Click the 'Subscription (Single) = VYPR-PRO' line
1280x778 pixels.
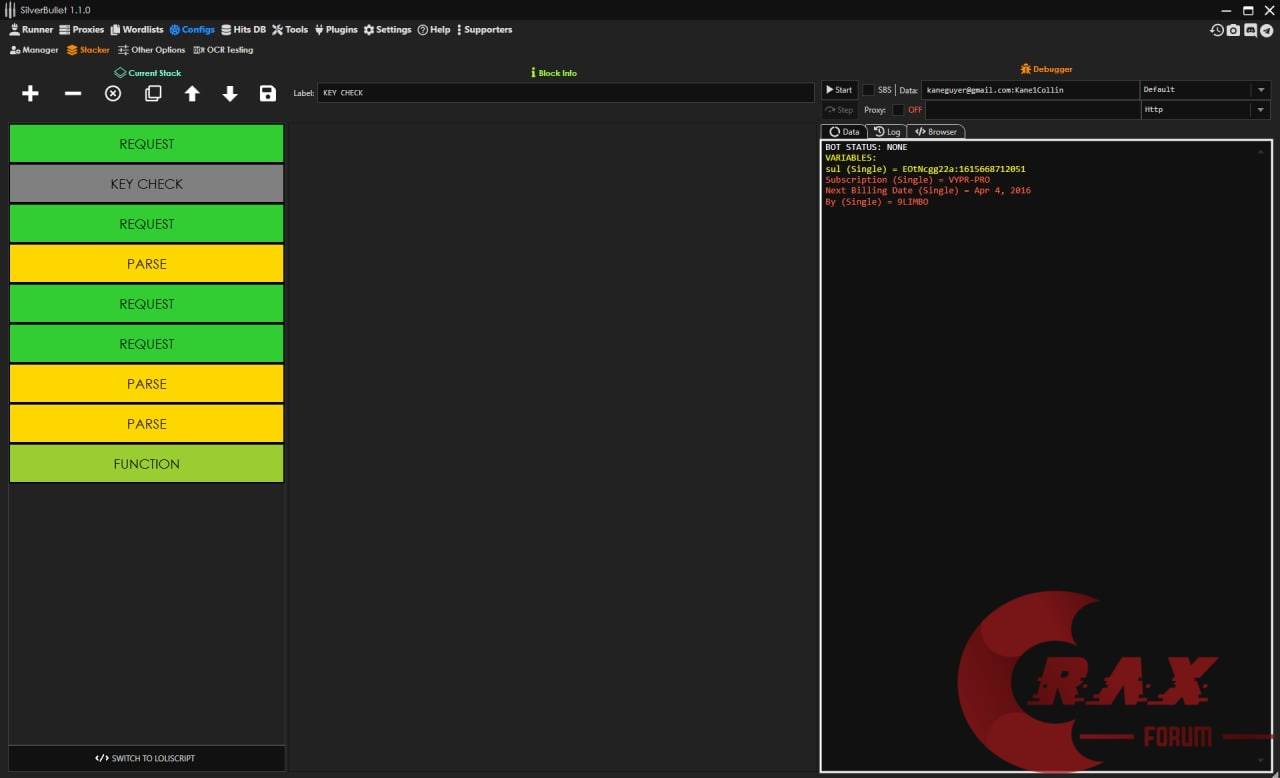click(x=907, y=180)
